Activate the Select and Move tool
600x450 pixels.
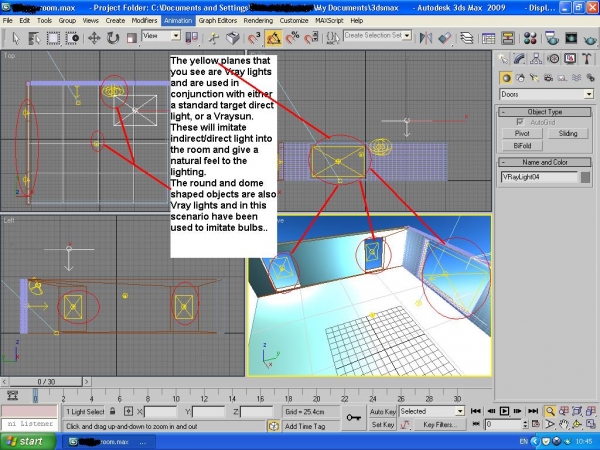click(x=94, y=38)
